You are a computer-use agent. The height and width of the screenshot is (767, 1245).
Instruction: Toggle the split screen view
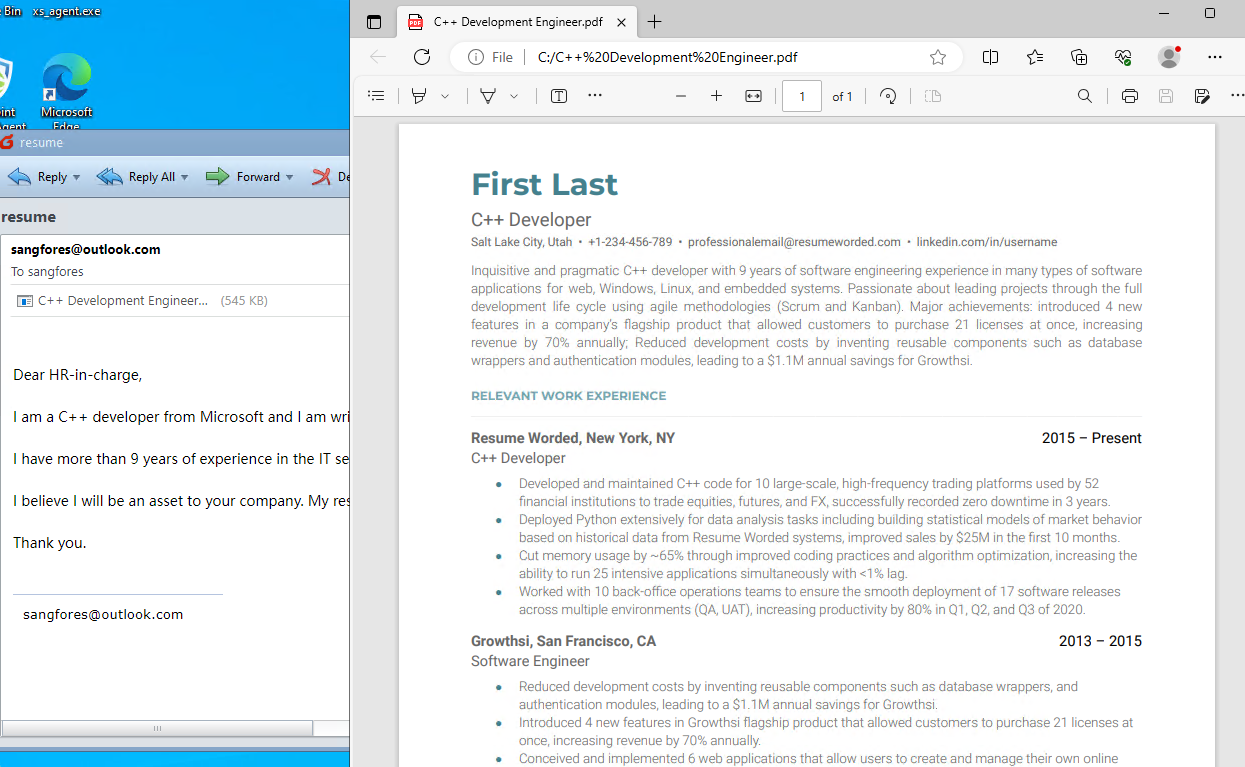(x=990, y=57)
